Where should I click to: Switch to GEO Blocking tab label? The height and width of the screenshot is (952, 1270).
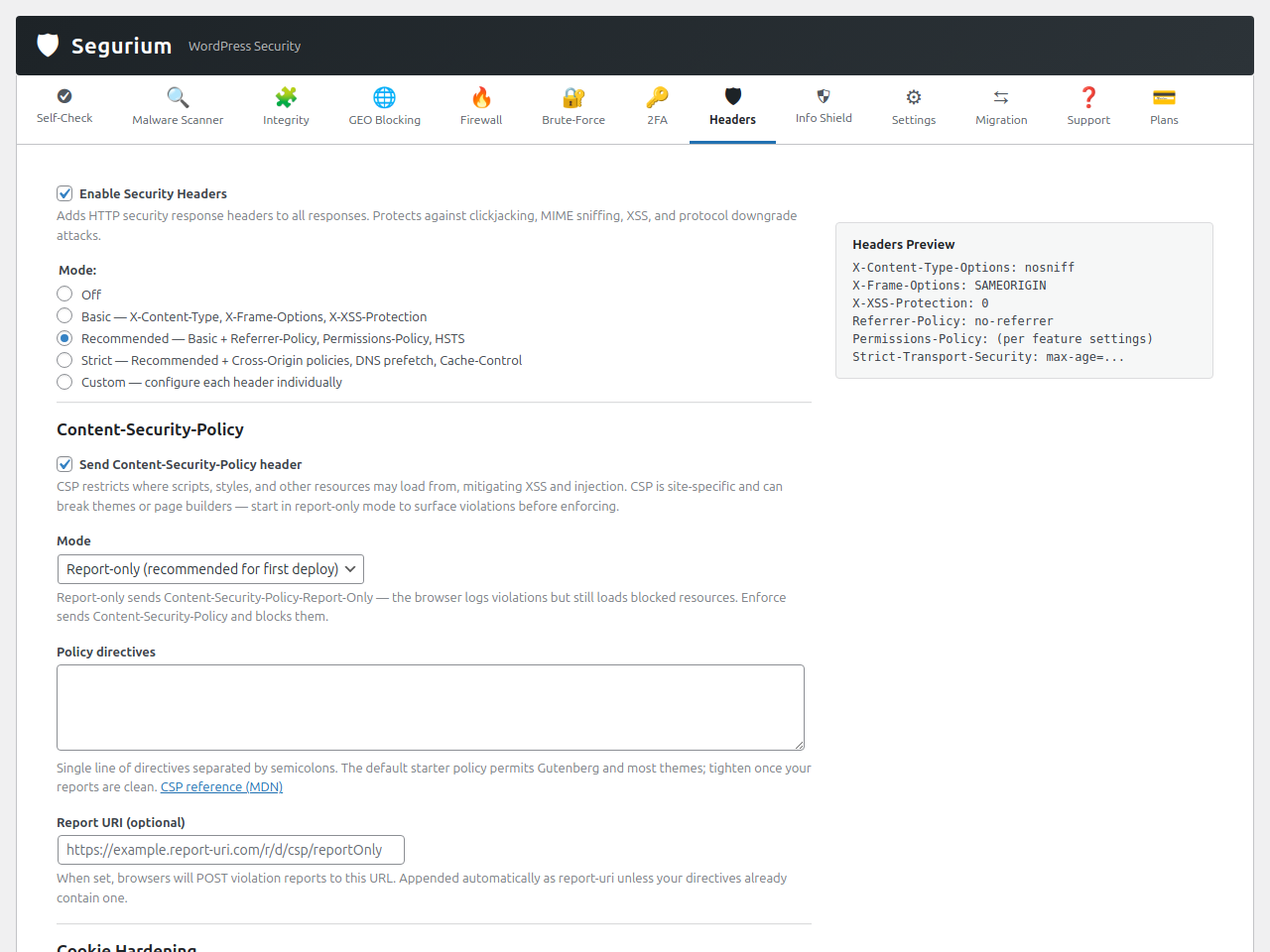tap(384, 120)
